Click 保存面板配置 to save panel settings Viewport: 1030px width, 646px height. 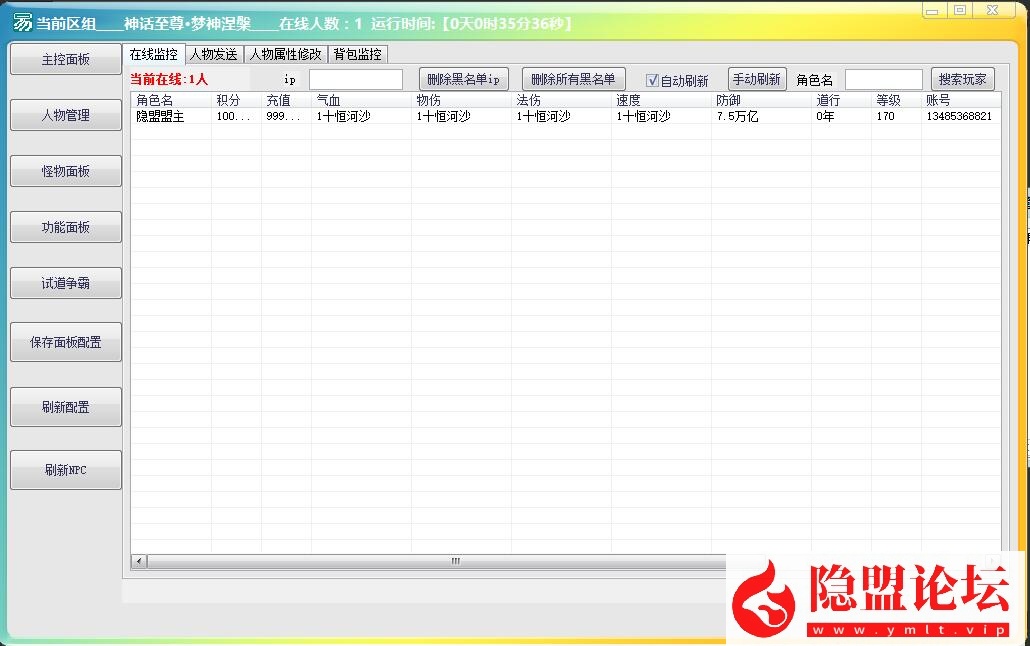click(65, 341)
